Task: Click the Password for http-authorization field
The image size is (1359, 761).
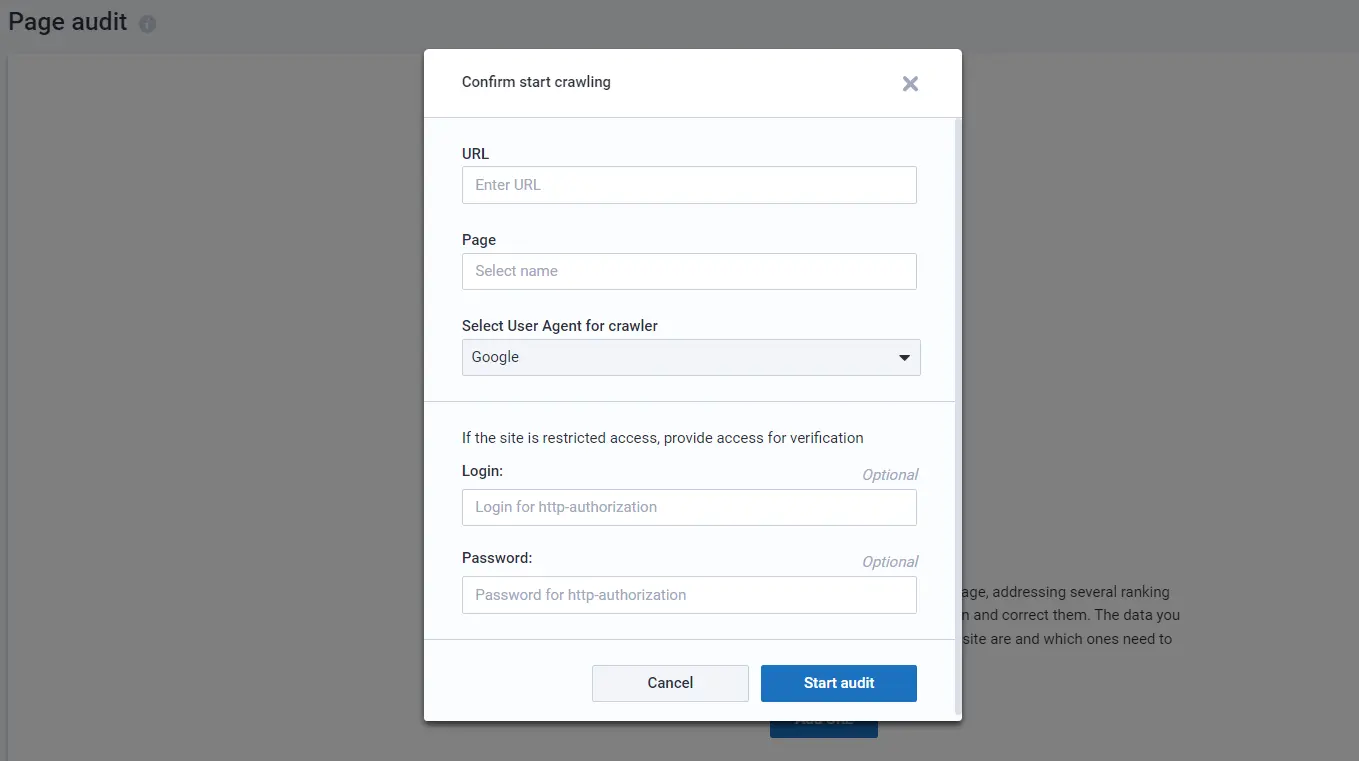Action: pos(689,595)
